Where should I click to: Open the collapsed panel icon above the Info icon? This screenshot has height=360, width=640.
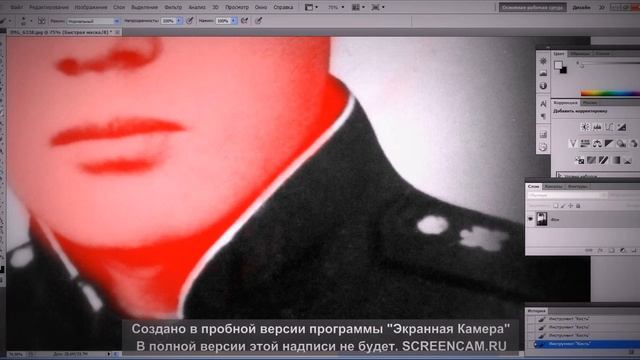[x=543, y=73]
